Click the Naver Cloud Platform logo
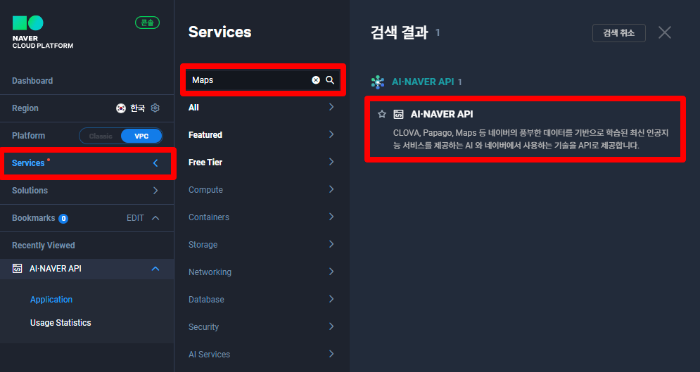The width and height of the screenshot is (700, 372). [x=42, y=32]
